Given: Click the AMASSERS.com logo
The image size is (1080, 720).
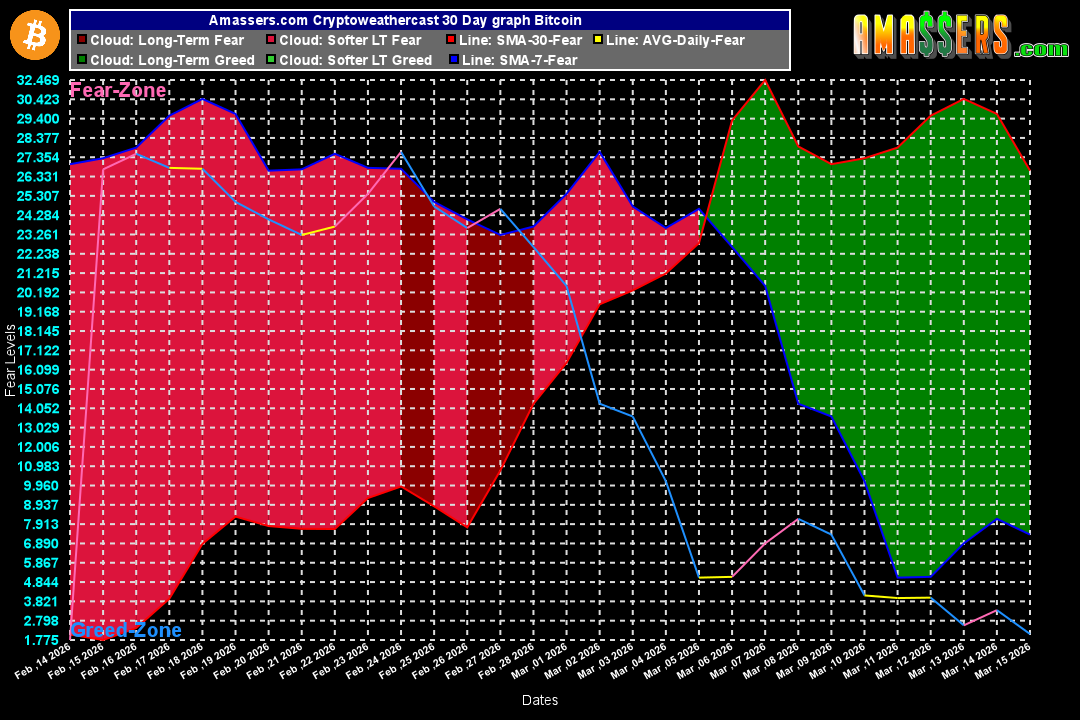Looking at the screenshot, I should [960, 35].
